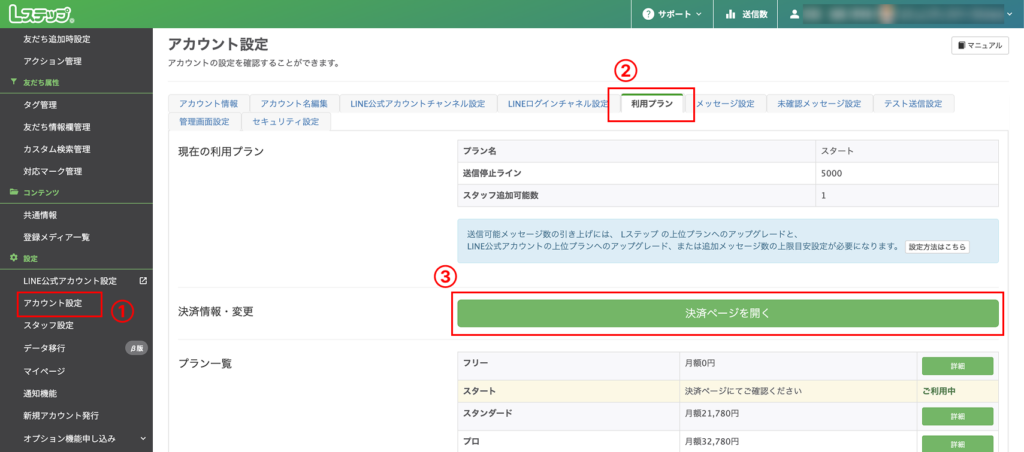Image resolution: width=1024 pixels, height=452 pixels.
Task: Click the question mark support icon
Action: tap(648, 14)
